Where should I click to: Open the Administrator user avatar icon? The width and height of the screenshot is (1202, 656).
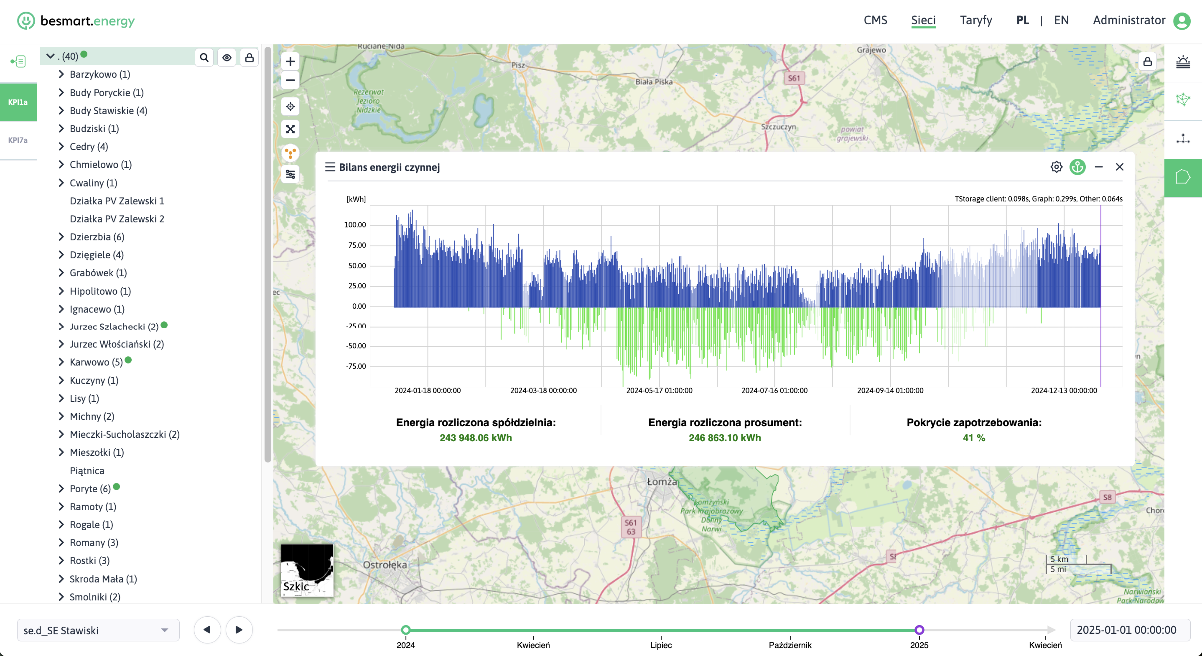pyautogui.click(x=1182, y=20)
